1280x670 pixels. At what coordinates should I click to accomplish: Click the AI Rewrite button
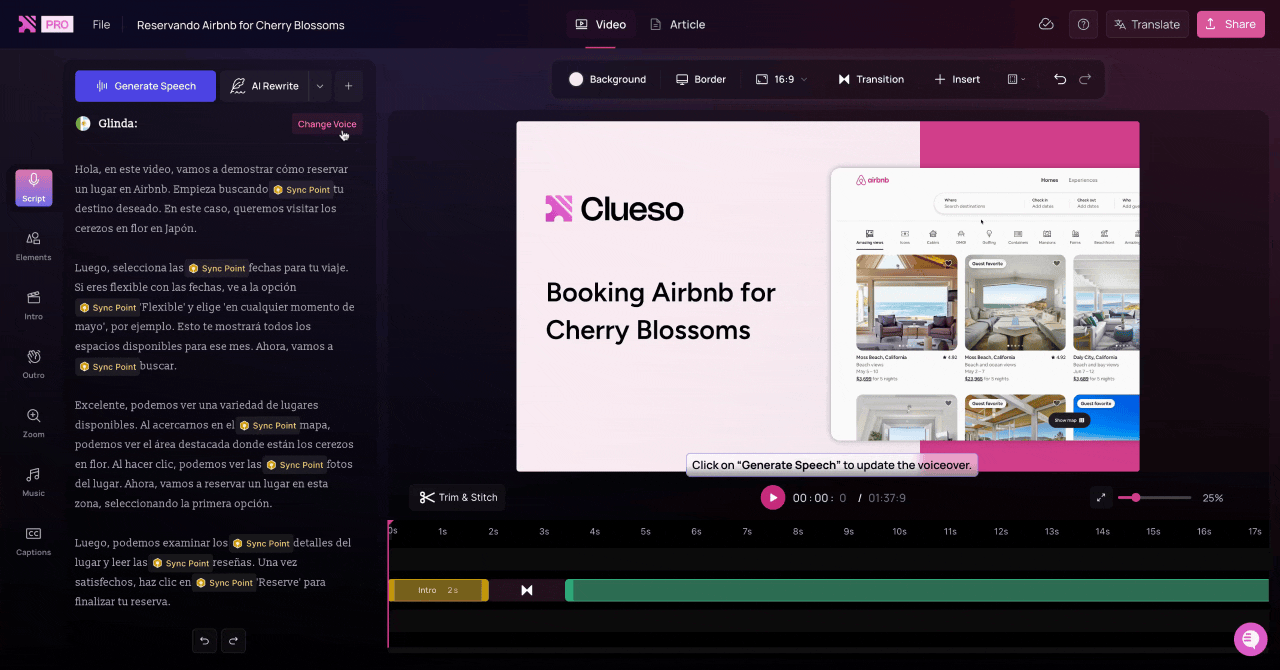pyautogui.click(x=264, y=86)
